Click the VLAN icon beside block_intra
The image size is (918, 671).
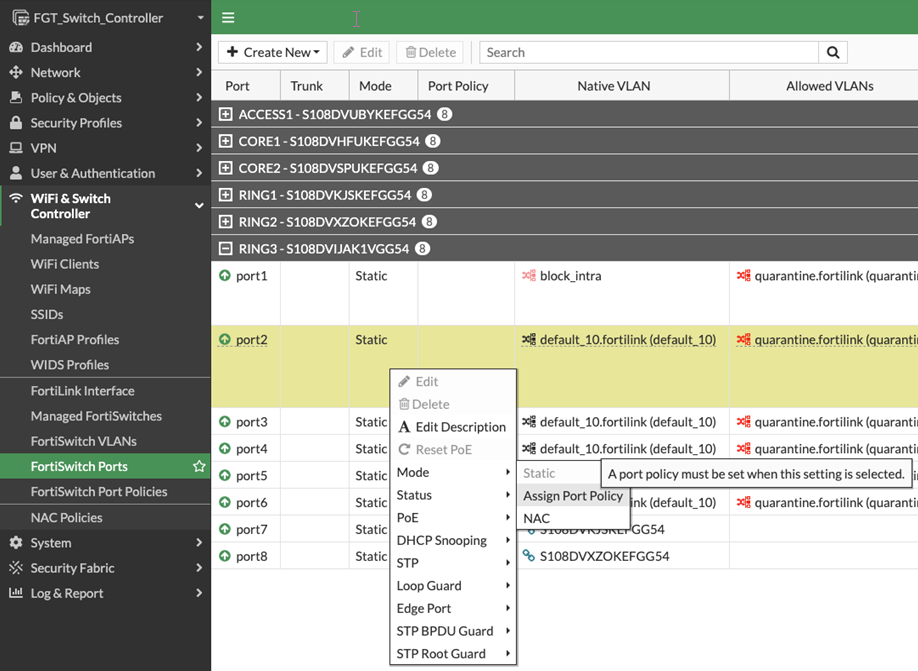click(529, 276)
